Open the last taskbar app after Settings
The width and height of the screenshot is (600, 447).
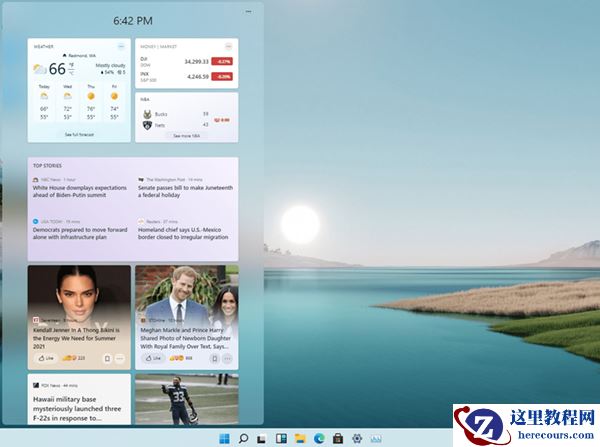376,439
